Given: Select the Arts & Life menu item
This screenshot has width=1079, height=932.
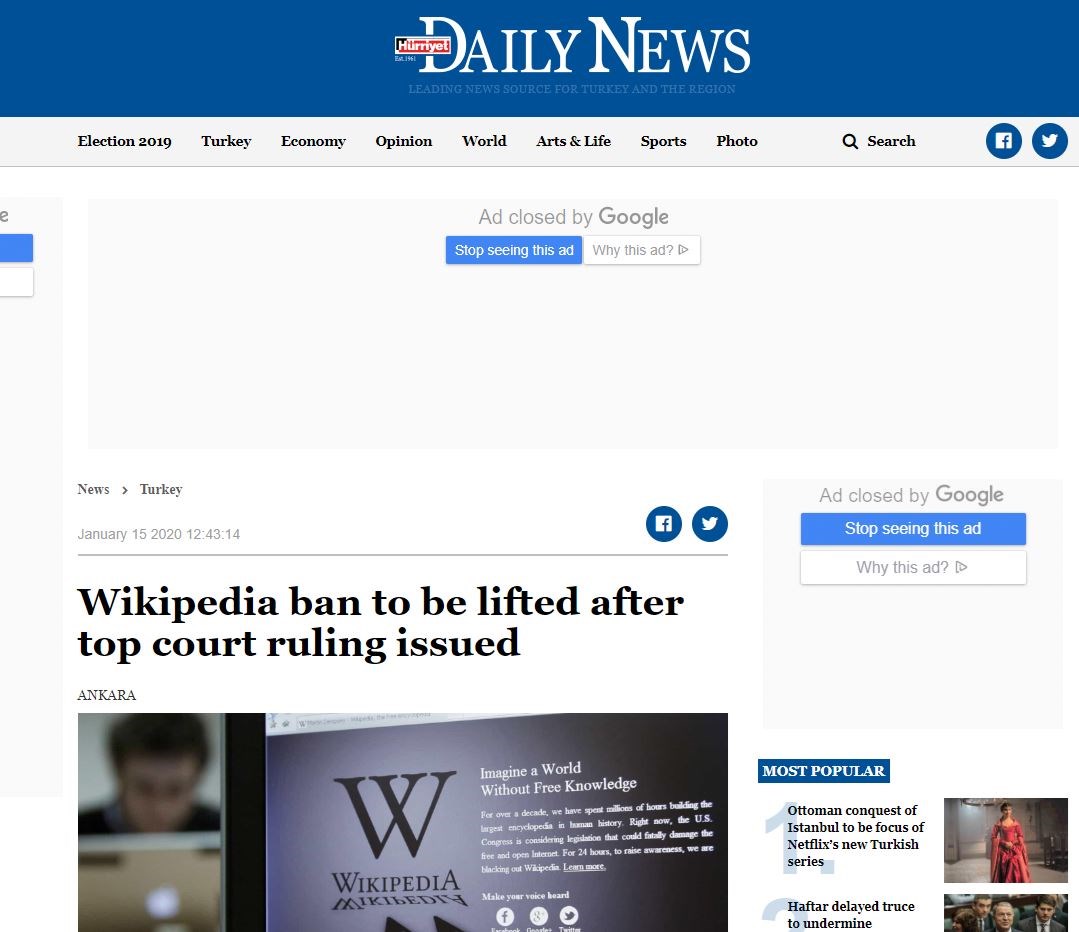Looking at the screenshot, I should (573, 141).
